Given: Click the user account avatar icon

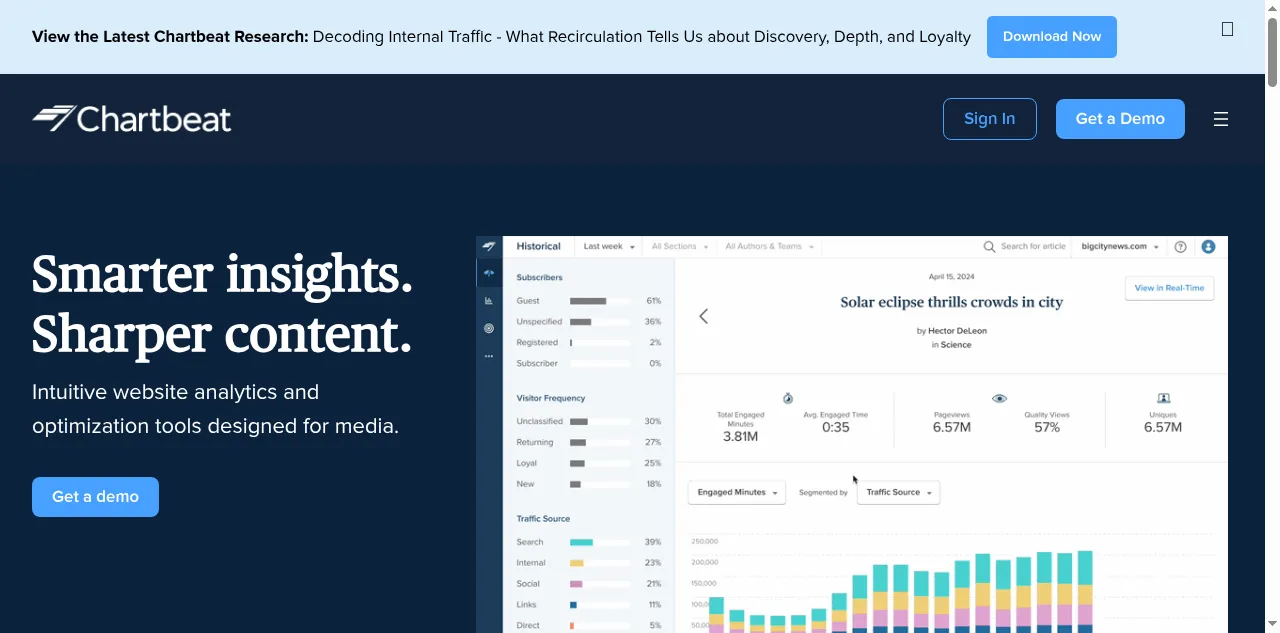Looking at the screenshot, I should (1208, 246).
